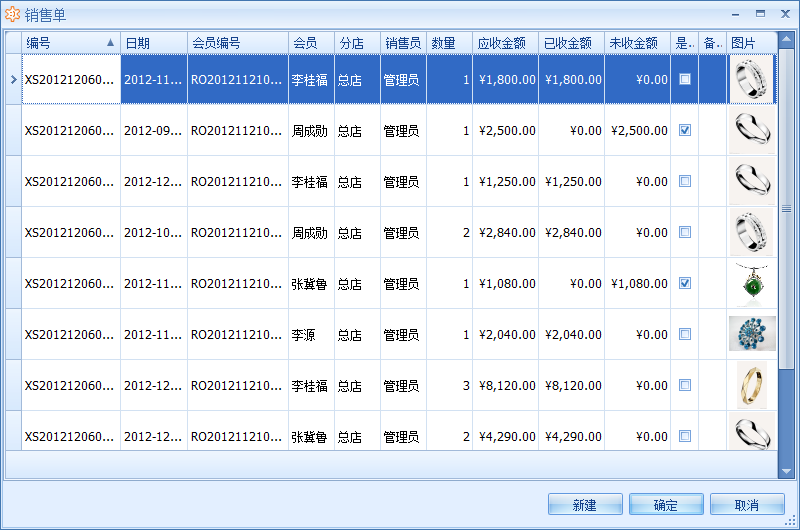Open ring thumbnail in ¥2,500.00 row
The image size is (800, 530).
pos(752,130)
